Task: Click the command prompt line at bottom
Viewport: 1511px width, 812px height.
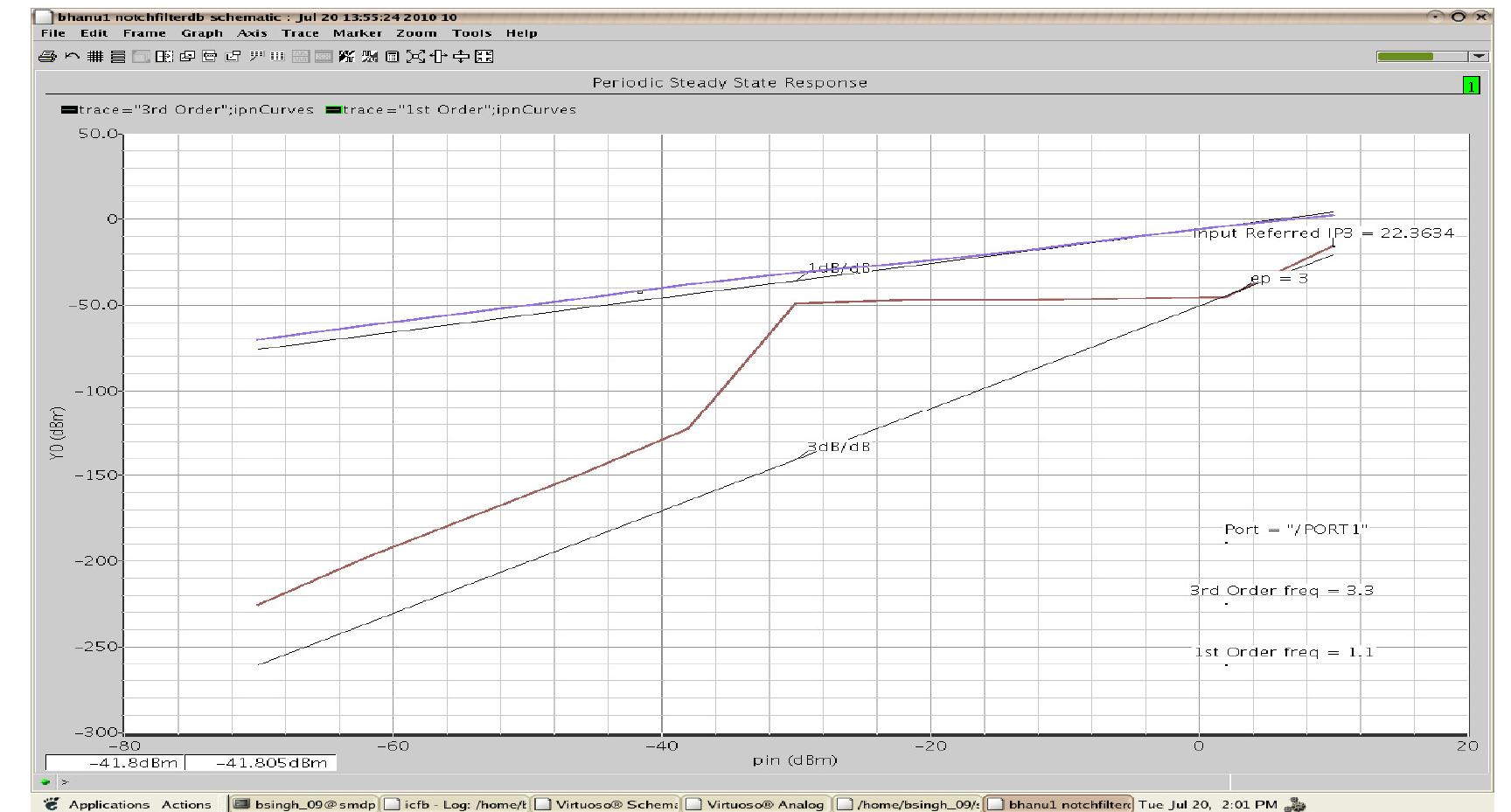Action: tap(643, 782)
